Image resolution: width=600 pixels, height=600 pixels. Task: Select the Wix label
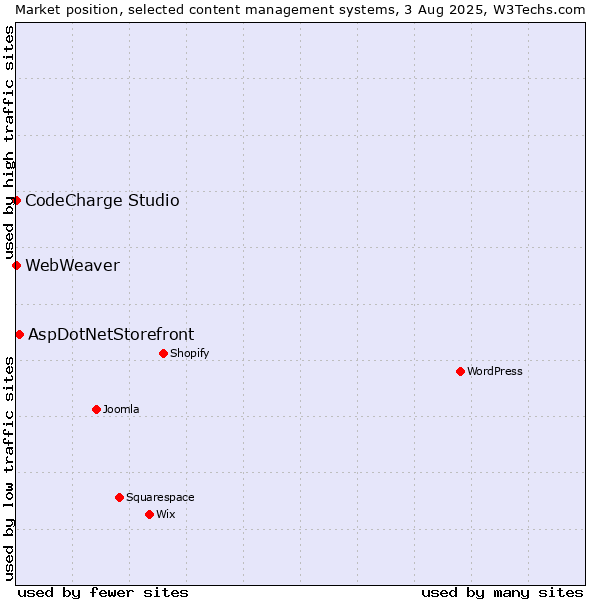(166, 514)
